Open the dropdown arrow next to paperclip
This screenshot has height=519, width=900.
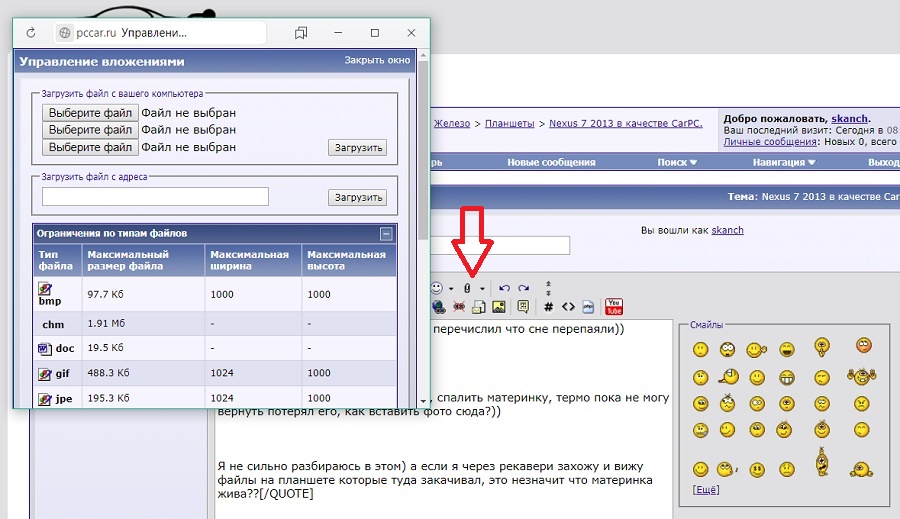(482, 289)
